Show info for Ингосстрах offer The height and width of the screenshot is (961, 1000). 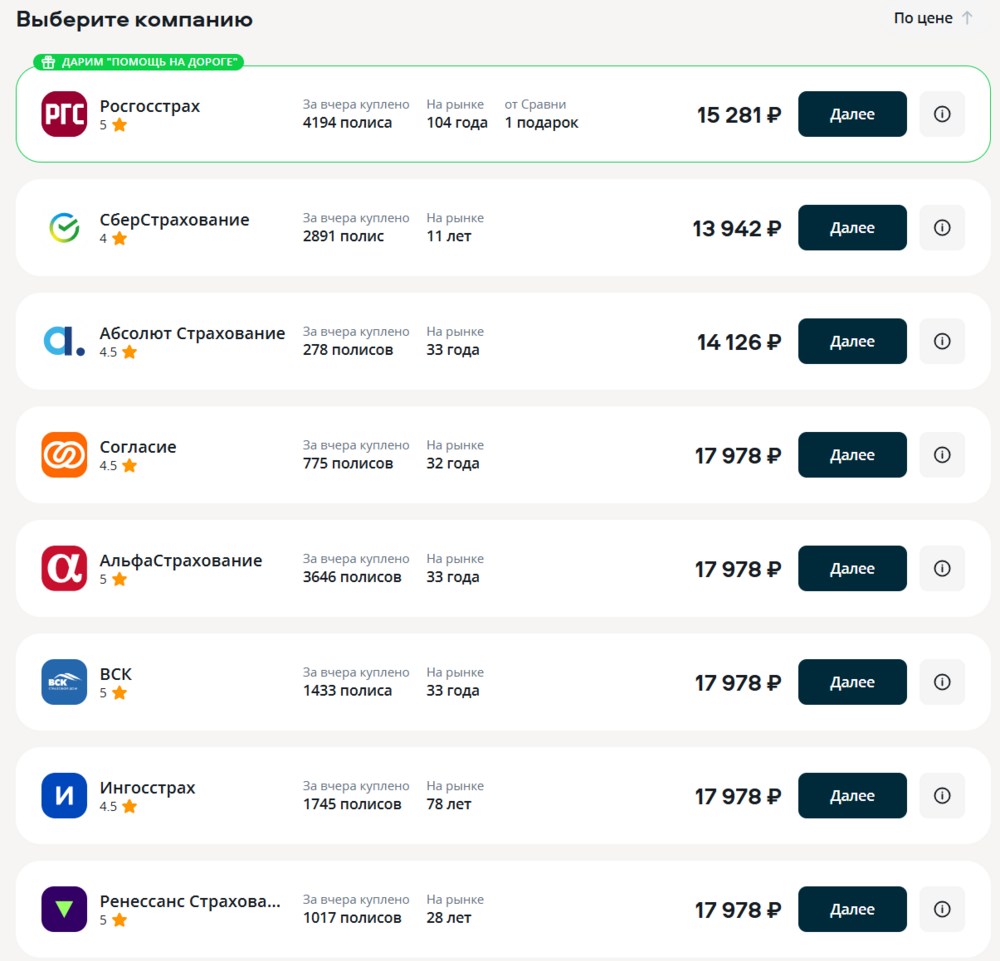point(942,795)
